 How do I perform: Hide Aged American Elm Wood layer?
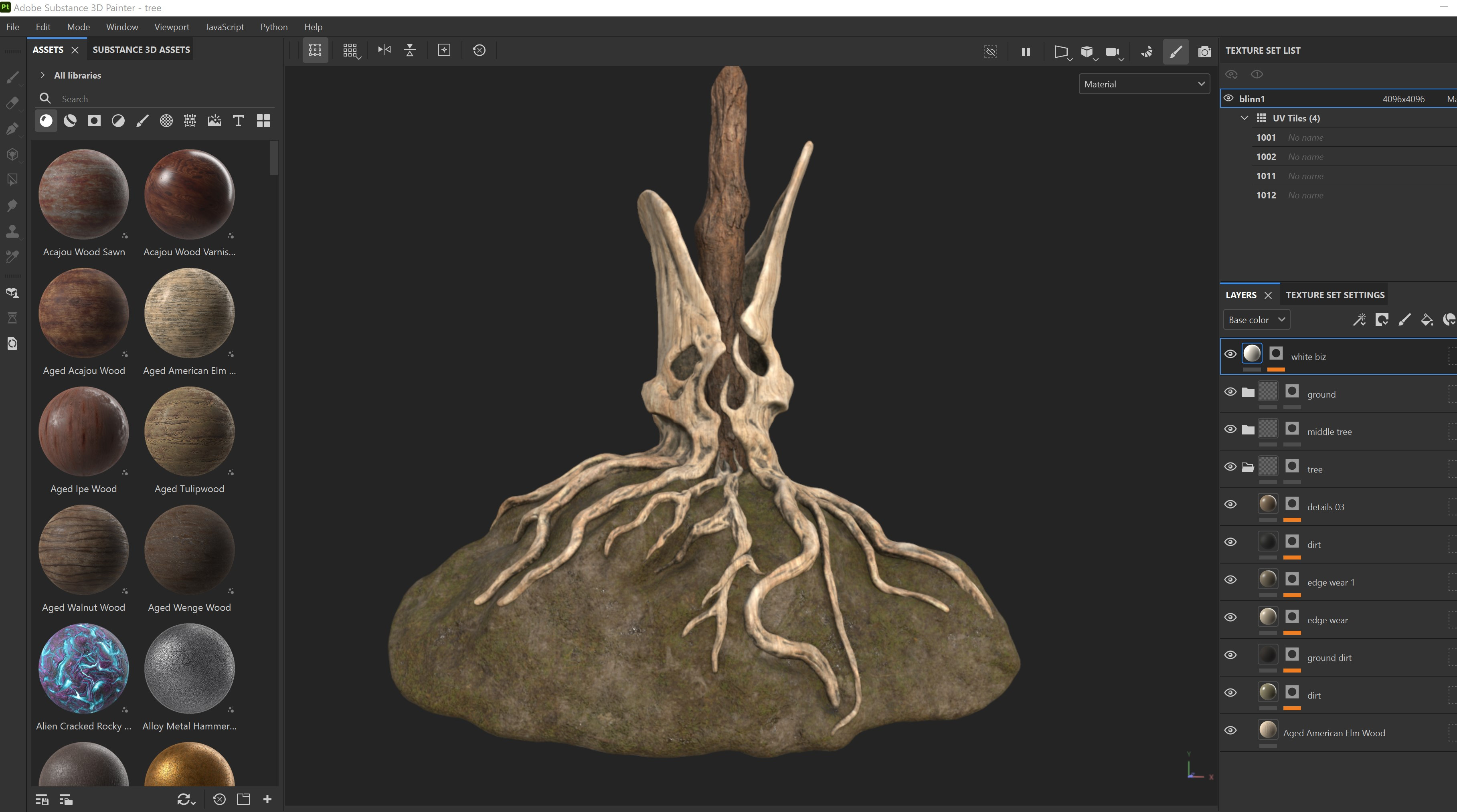pos(1230,731)
